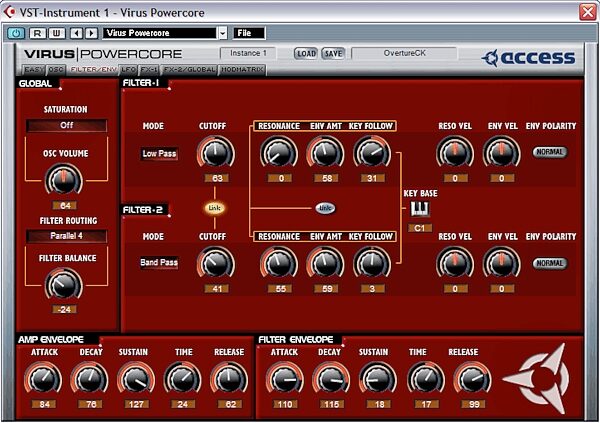Open the File menu
600x423 pixels.
[x=249, y=33]
